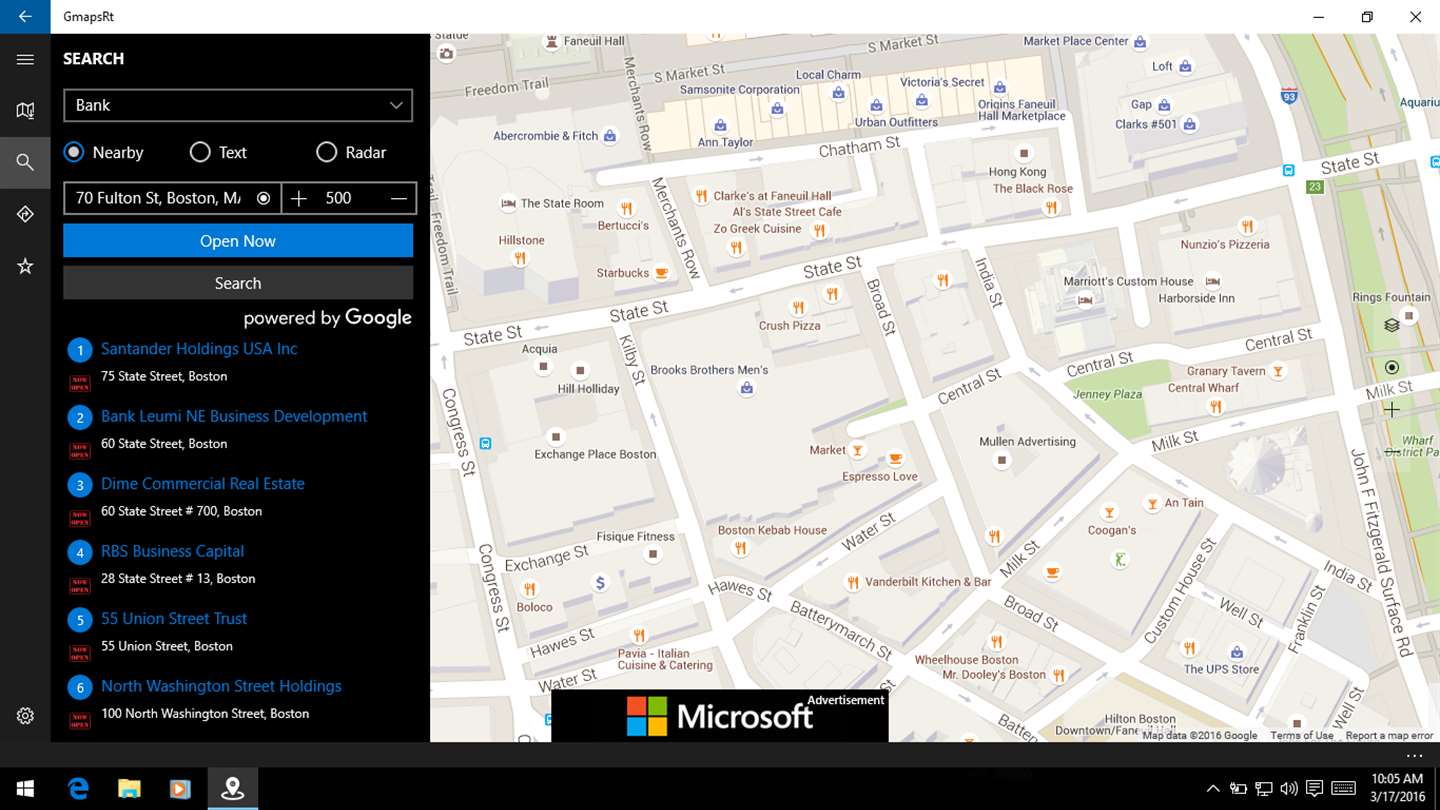Select The UPS Store marker
The width and height of the screenshot is (1440, 810).
click(1238, 652)
